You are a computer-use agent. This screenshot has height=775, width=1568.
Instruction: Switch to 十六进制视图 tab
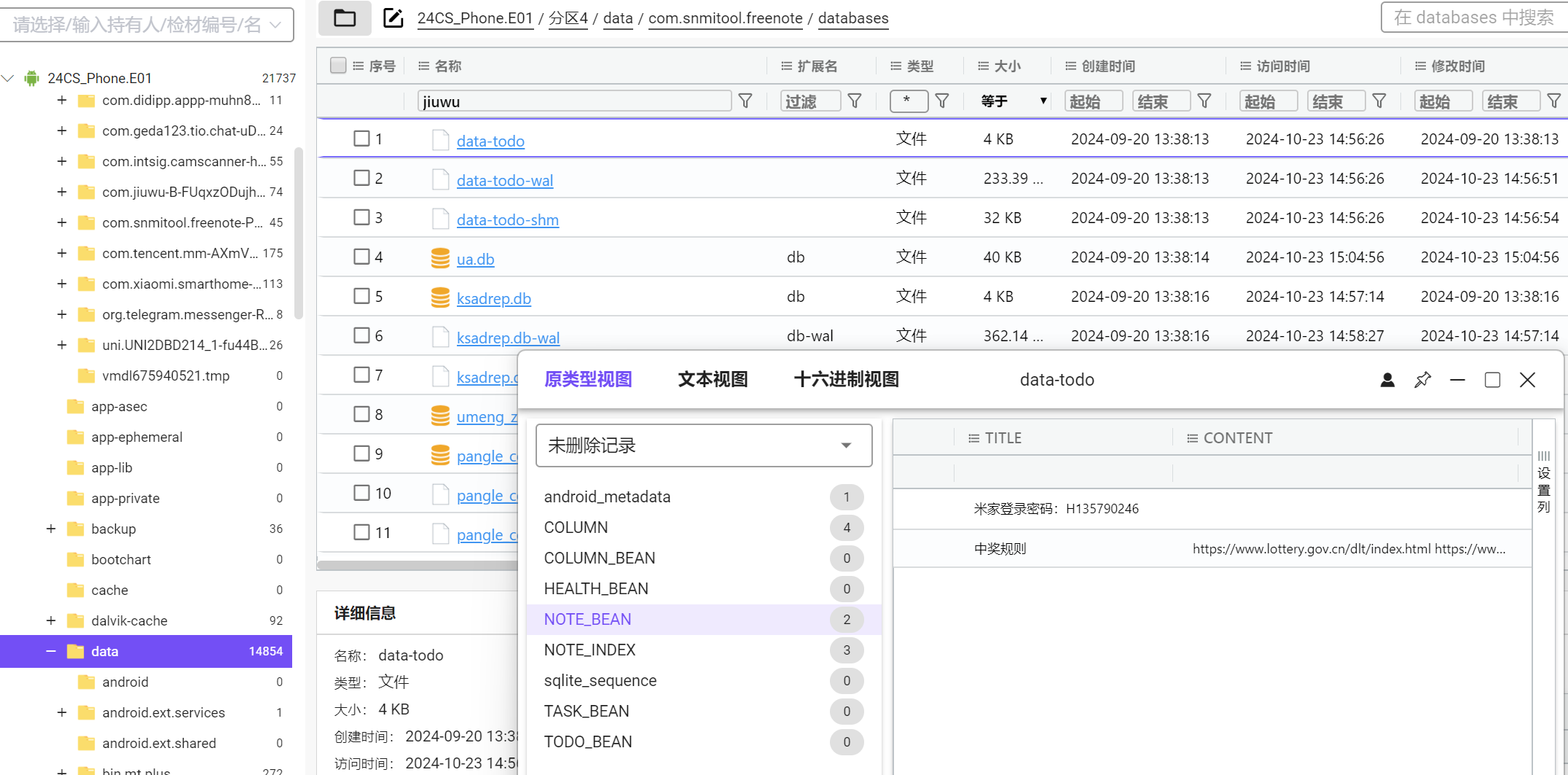coord(846,380)
